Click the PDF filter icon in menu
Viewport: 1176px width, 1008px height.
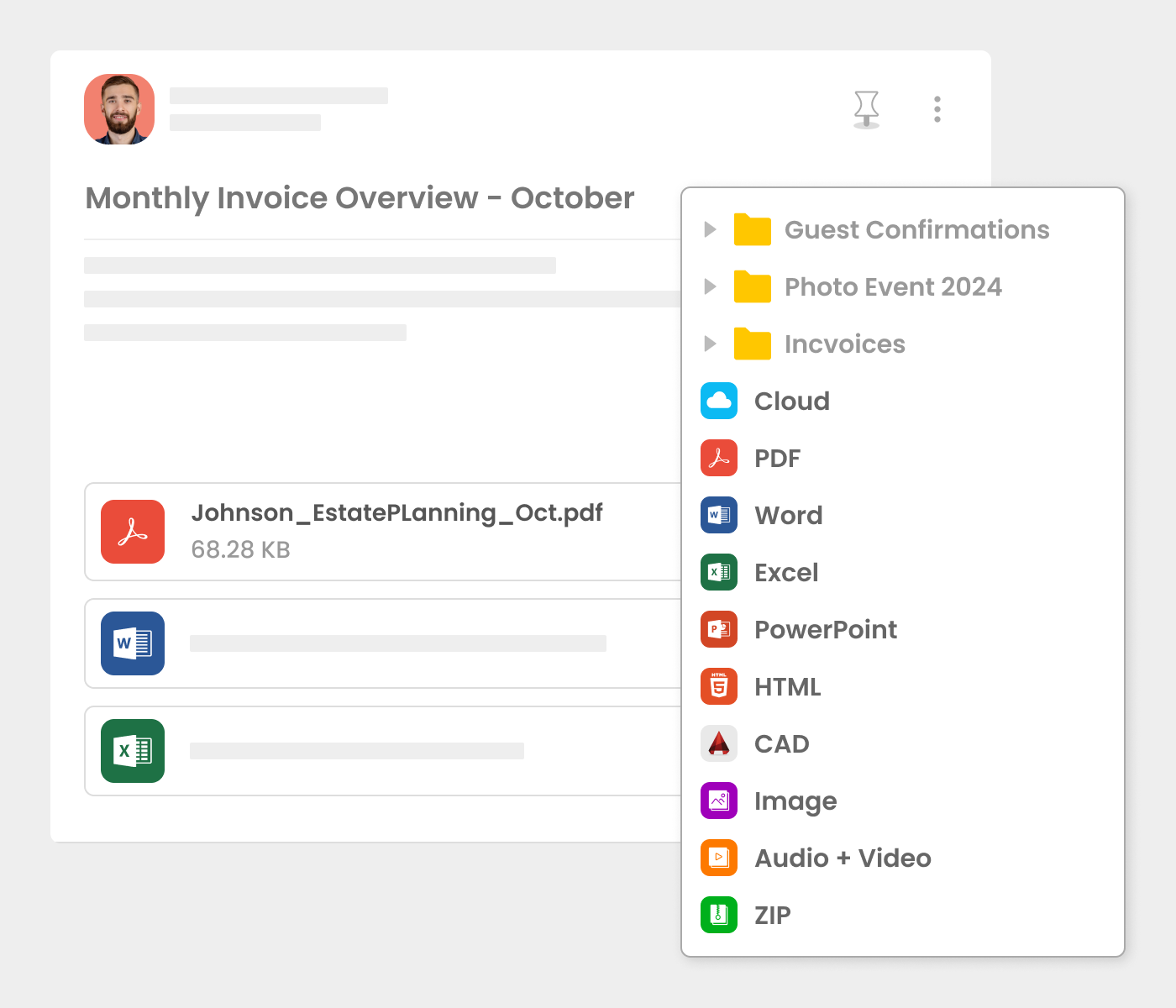pos(719,458)
